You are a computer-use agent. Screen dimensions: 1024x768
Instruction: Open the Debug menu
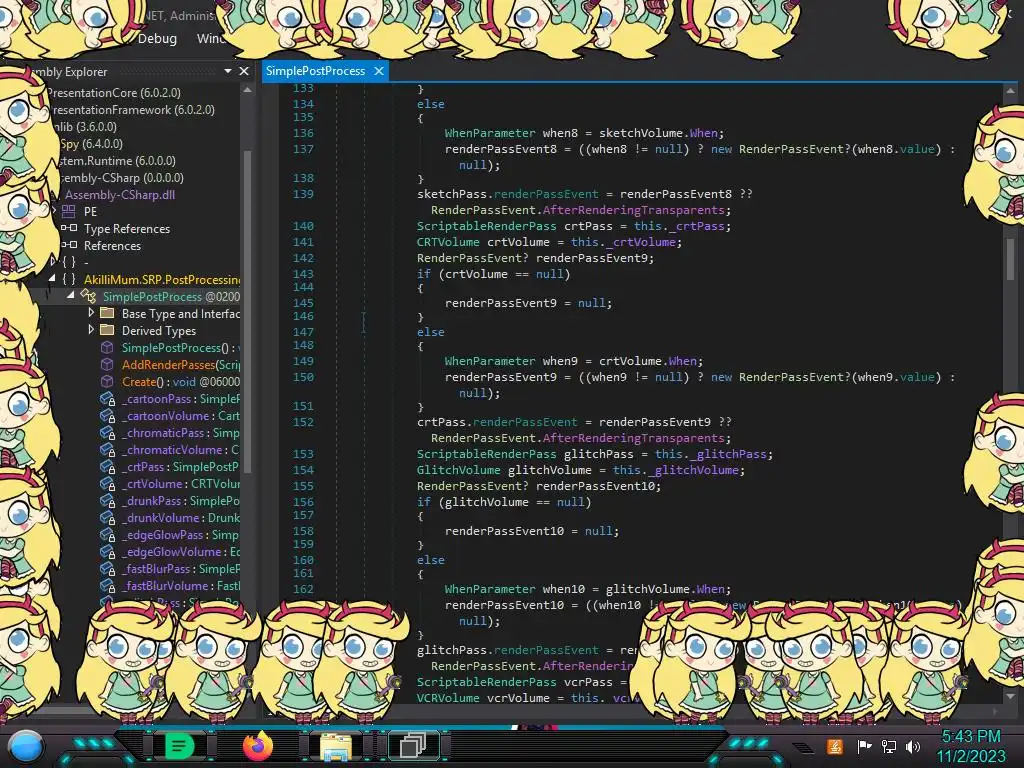[157, 39]
